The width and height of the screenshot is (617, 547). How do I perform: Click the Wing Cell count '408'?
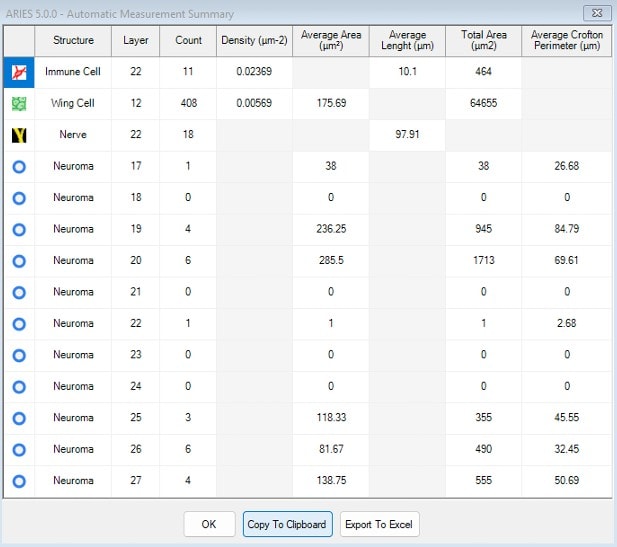[188, 103]
